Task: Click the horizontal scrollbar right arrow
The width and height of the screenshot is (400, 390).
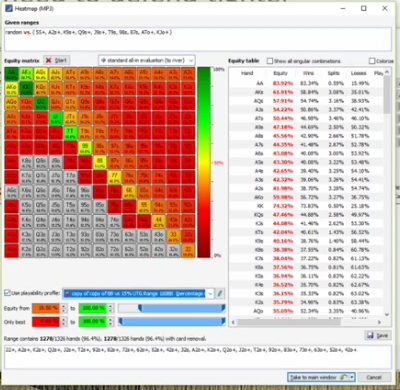Action: pyautogui.click(x=379, y=322)
